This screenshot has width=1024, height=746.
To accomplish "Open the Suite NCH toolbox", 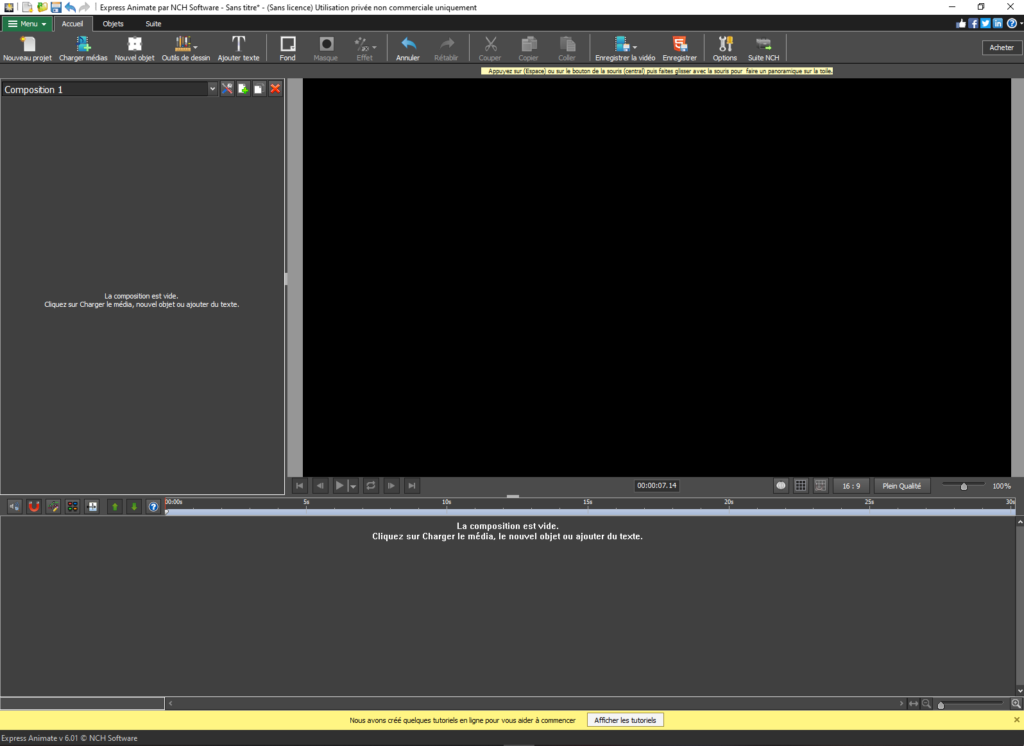I will 763,48.
